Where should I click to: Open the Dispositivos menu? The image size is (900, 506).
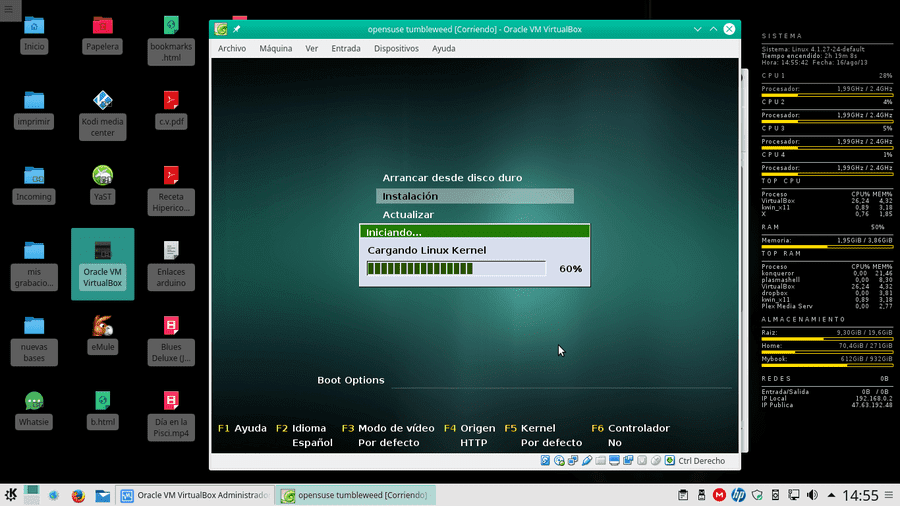pos(396,48)
